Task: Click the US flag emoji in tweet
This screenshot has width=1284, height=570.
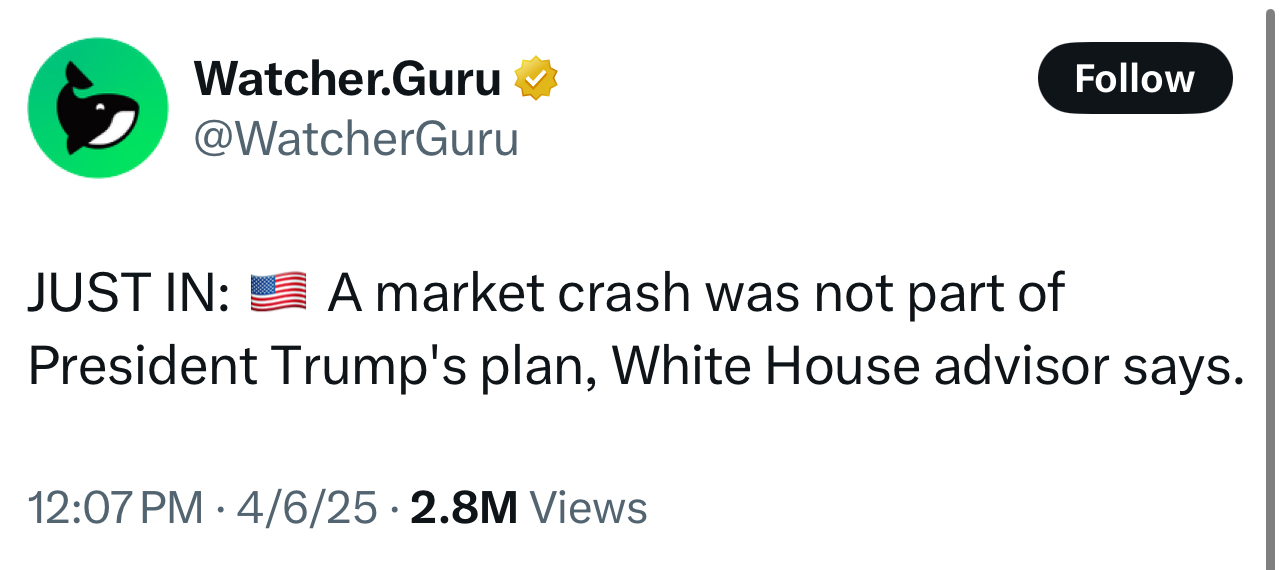Action: point(277,291)
